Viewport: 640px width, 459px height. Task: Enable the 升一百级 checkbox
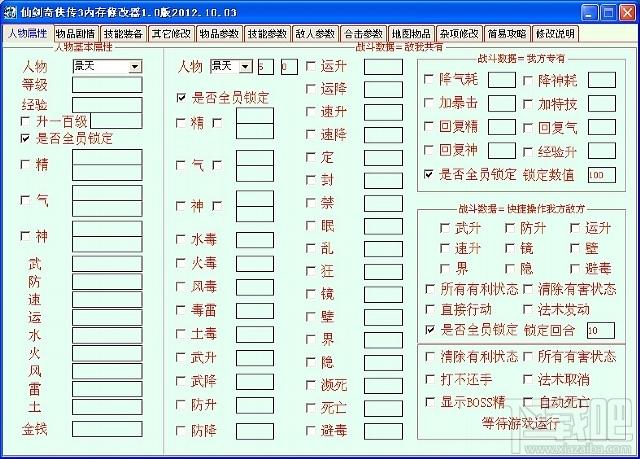click(x=25, y=121)
